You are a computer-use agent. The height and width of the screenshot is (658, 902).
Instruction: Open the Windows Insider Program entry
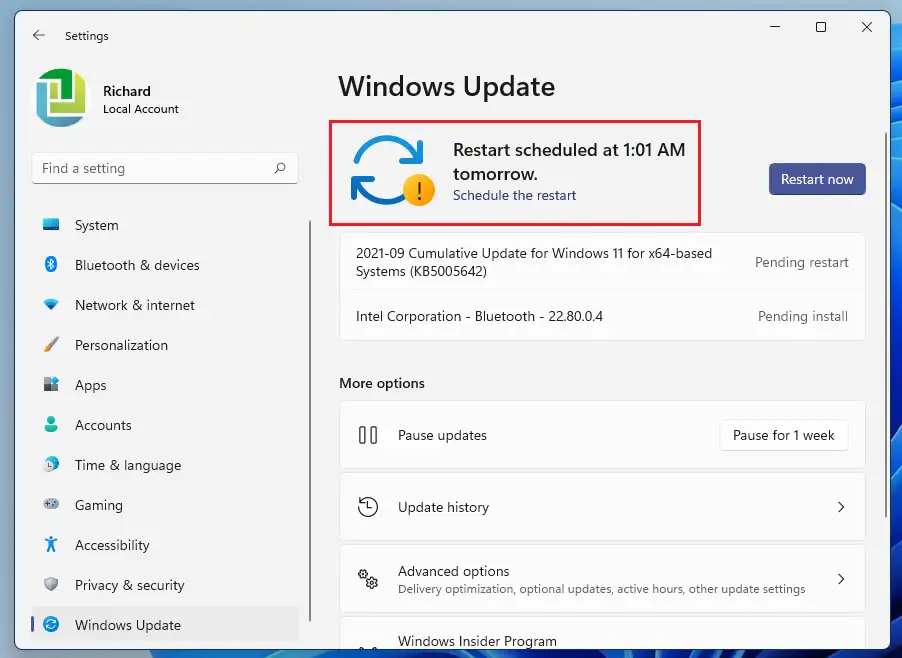click(602, 634)
